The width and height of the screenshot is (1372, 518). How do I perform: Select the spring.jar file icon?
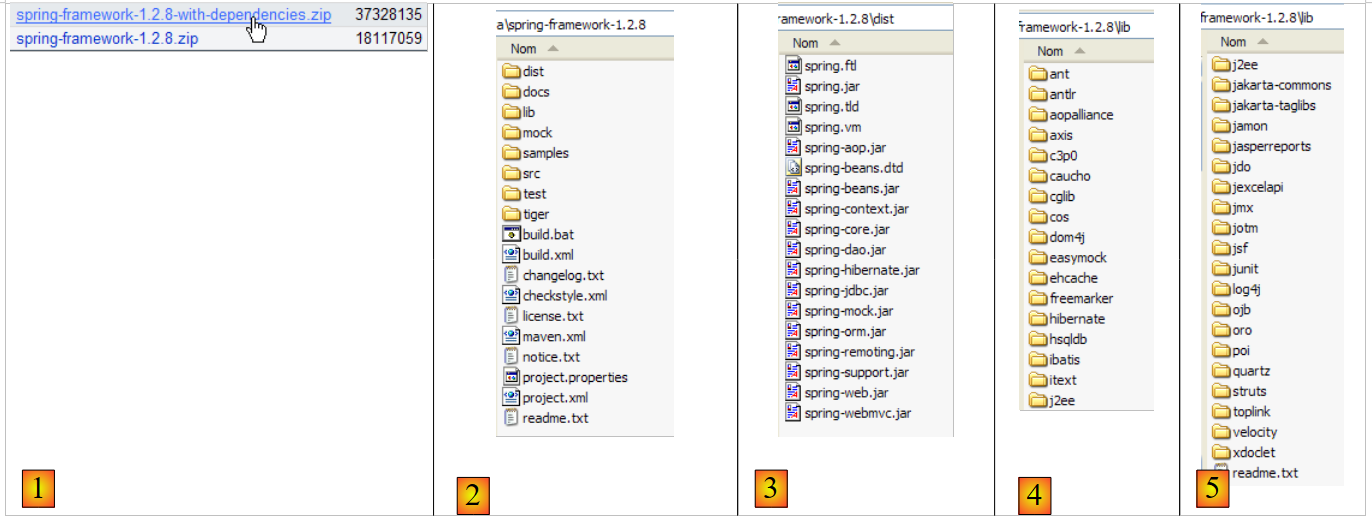click(x=794, y=87)
